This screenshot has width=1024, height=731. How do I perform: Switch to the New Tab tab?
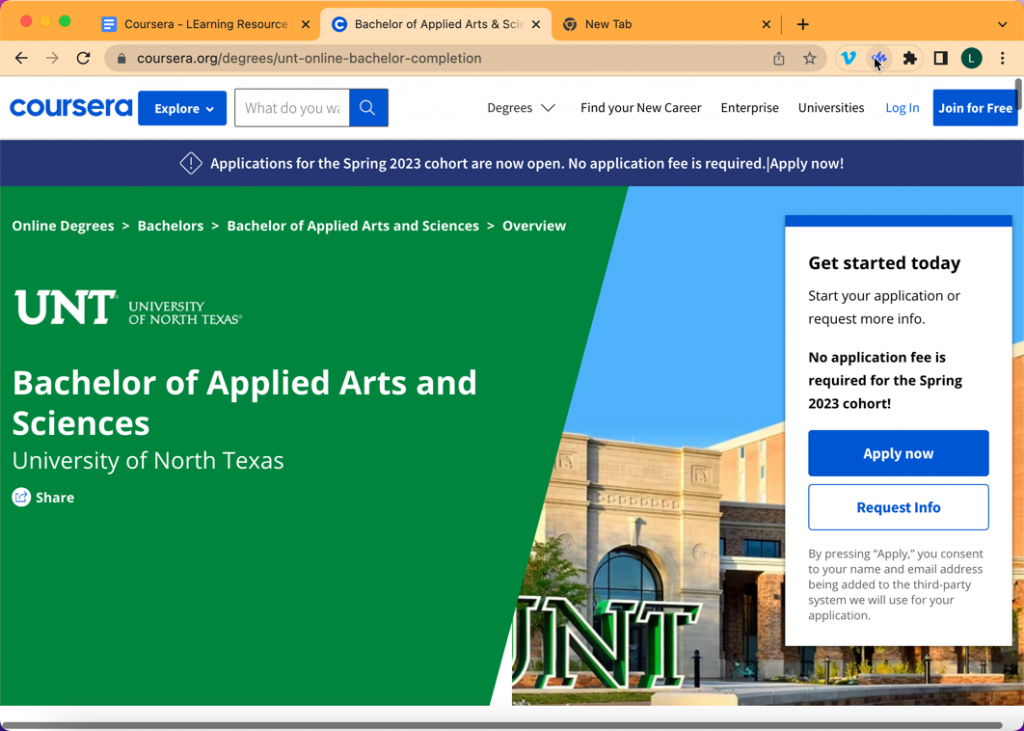pos(666,24)
